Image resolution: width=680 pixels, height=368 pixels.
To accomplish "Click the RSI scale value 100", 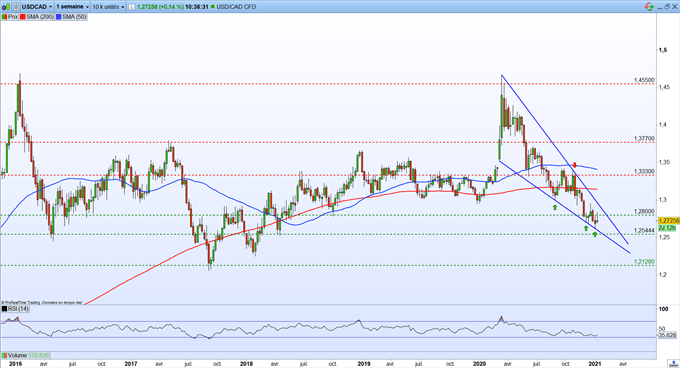I will [x=663, y=309].
